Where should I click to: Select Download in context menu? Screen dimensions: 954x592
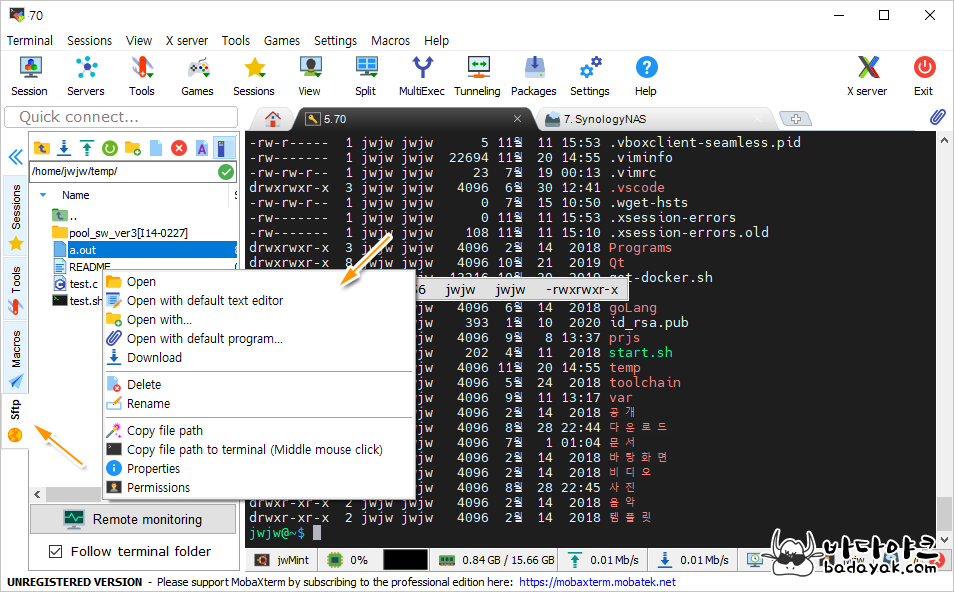(x=259, y=358)
